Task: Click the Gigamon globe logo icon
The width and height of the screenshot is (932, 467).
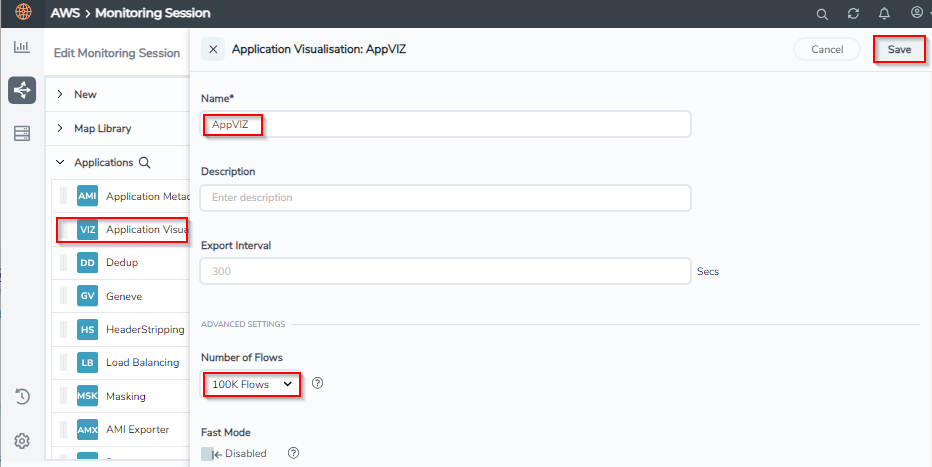Action: tap(23, 12)
